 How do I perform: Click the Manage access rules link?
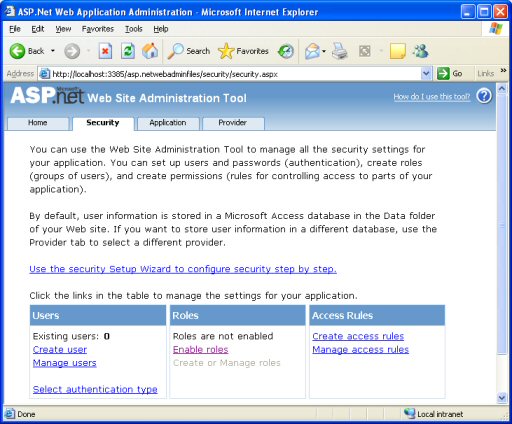tap(360, 349)
